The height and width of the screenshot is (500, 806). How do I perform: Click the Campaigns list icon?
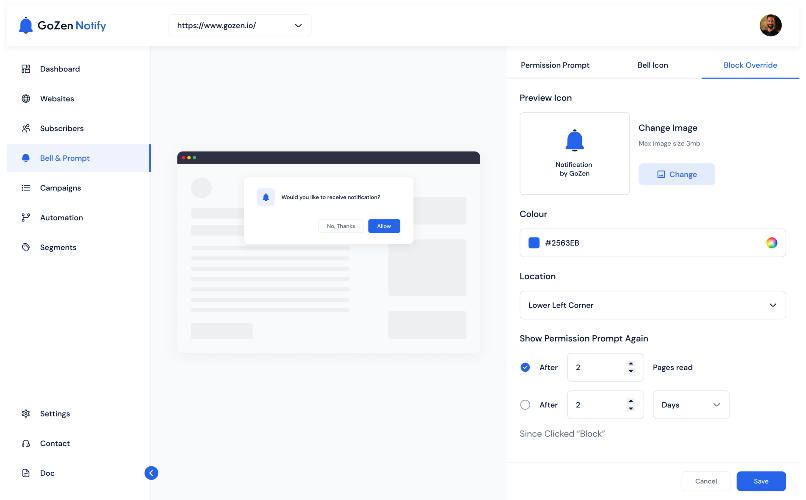click(26, 188)
